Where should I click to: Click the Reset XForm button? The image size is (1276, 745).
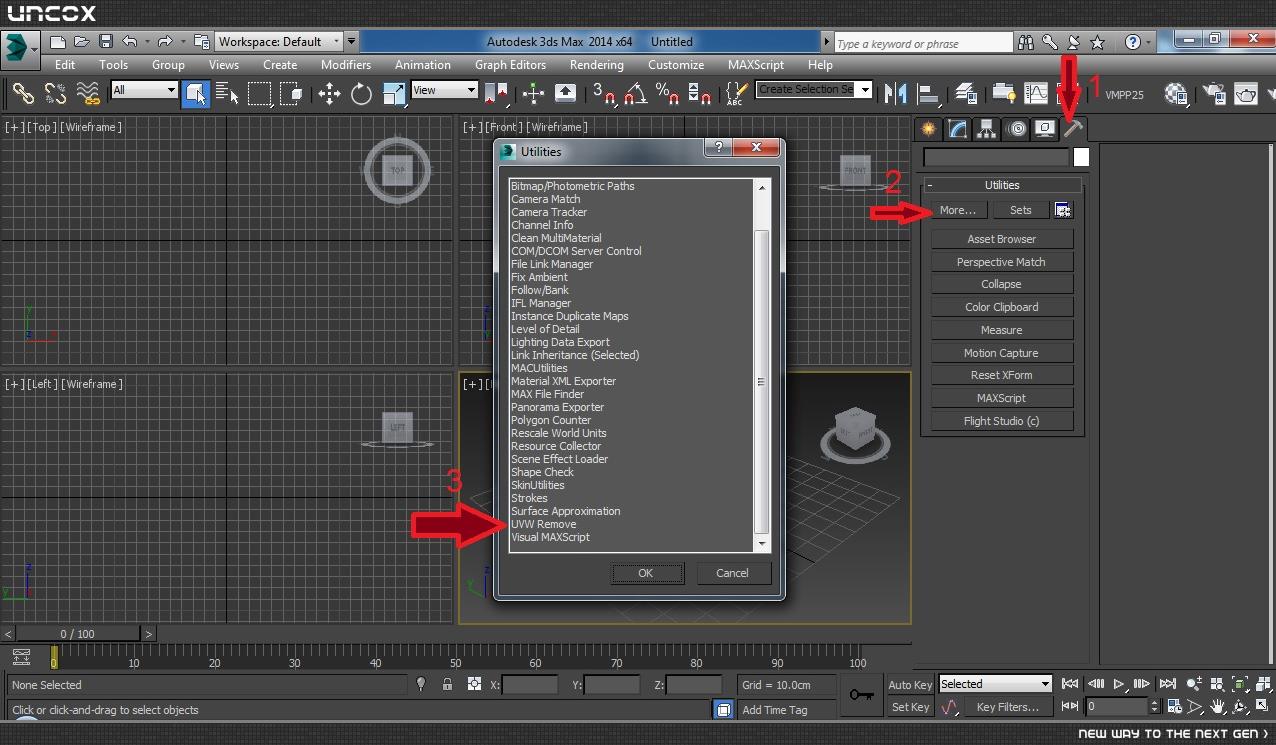pyautogui.click(x=1002, y=375)
